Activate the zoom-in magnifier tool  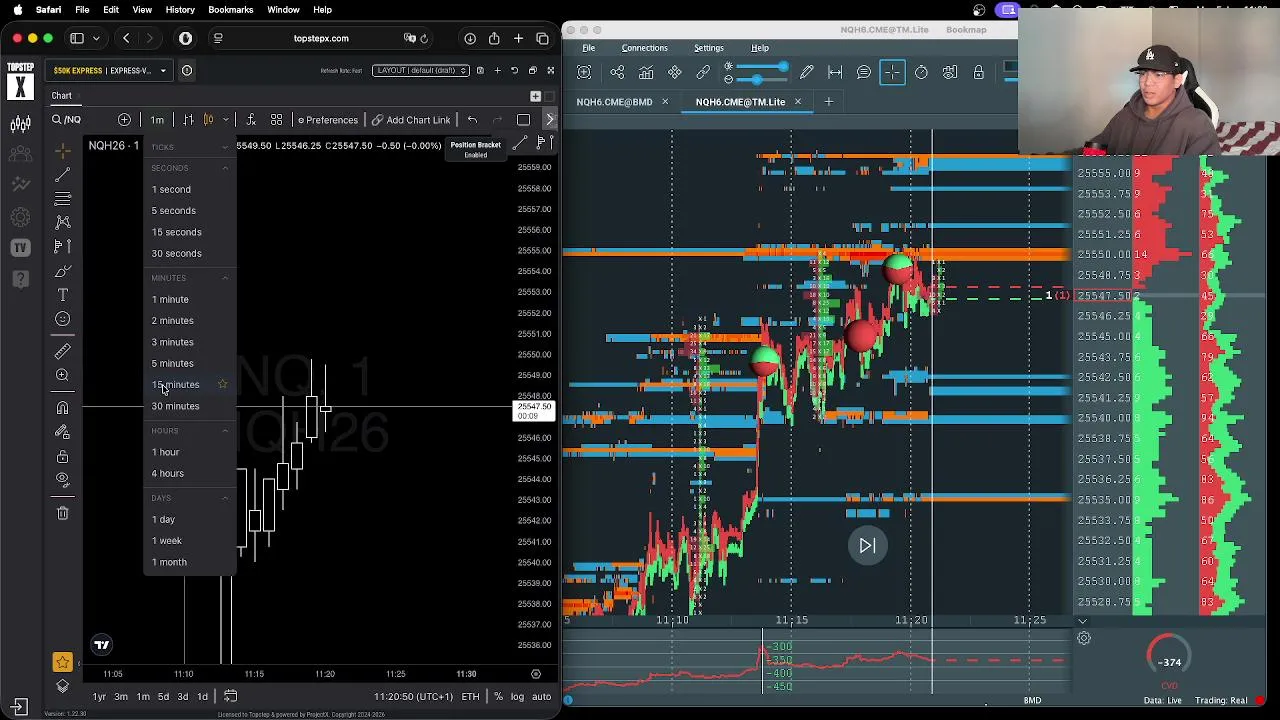pos(62,375)
